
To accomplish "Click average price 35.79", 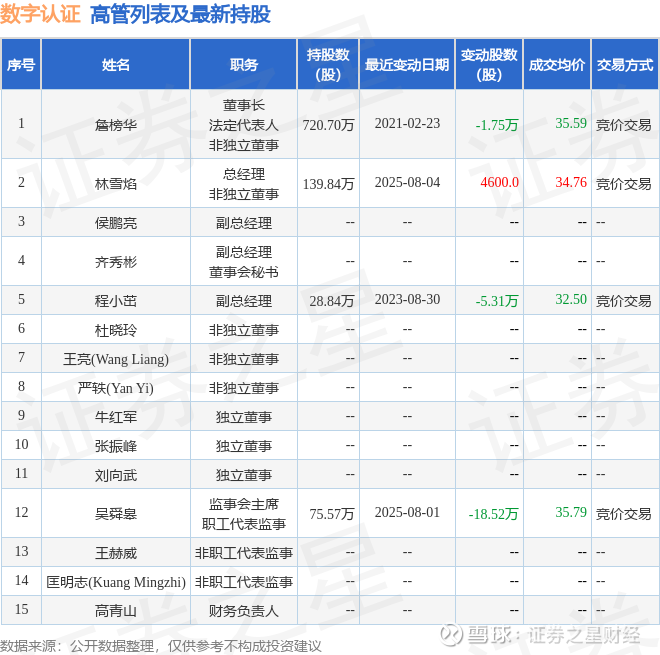I will 571,512.
